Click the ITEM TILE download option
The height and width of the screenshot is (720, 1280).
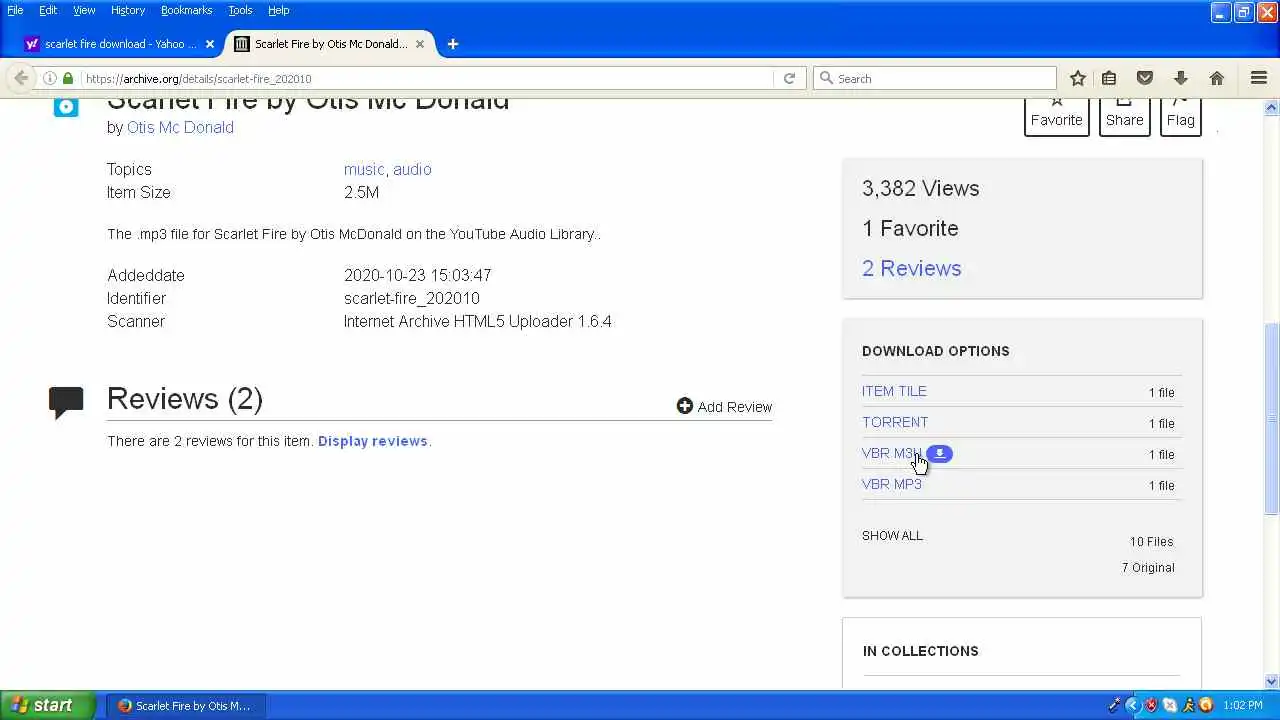pyautogui.click(x=894, y=391)
